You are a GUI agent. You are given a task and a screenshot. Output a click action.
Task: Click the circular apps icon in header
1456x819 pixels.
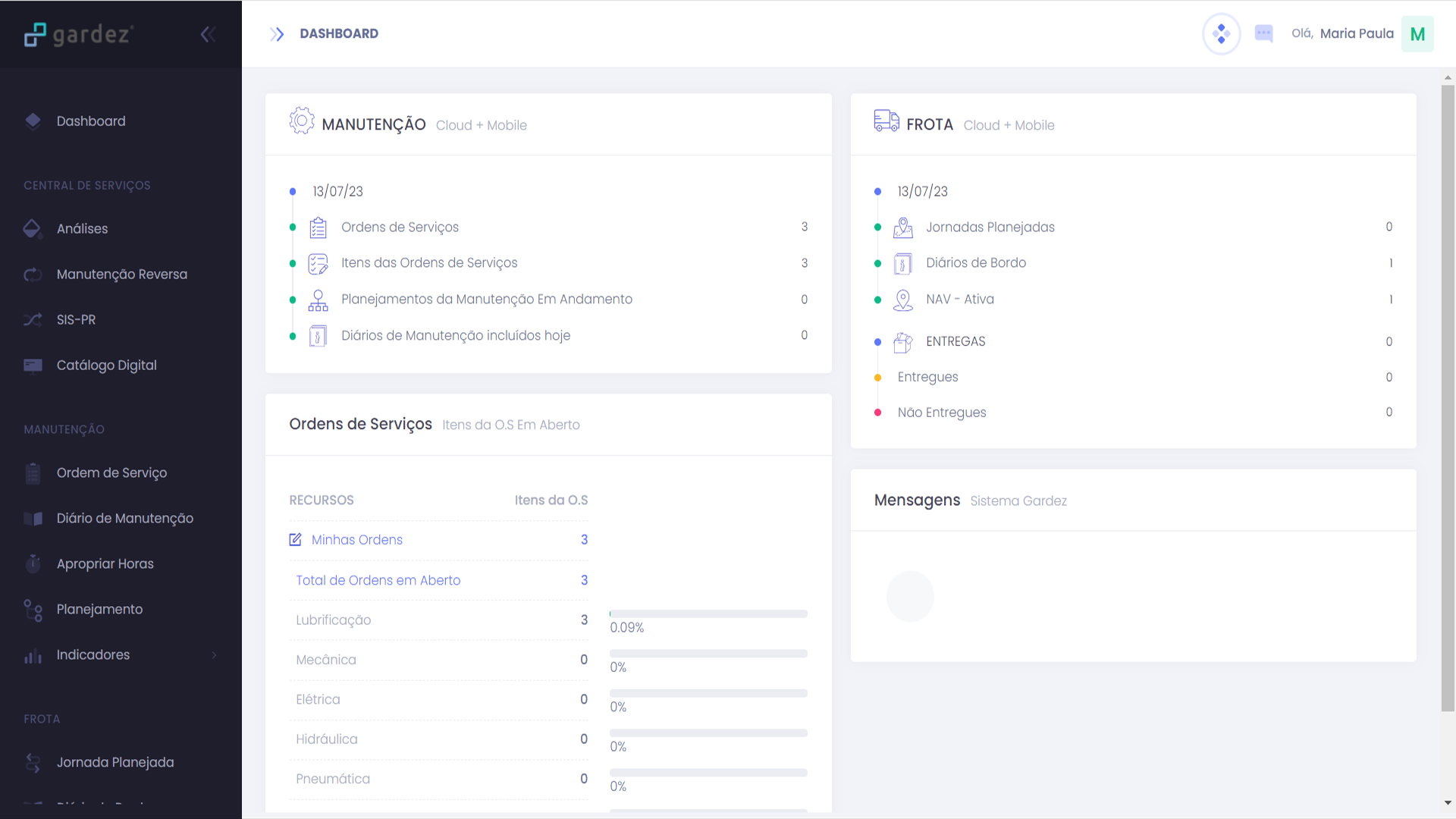point(1221,33)
